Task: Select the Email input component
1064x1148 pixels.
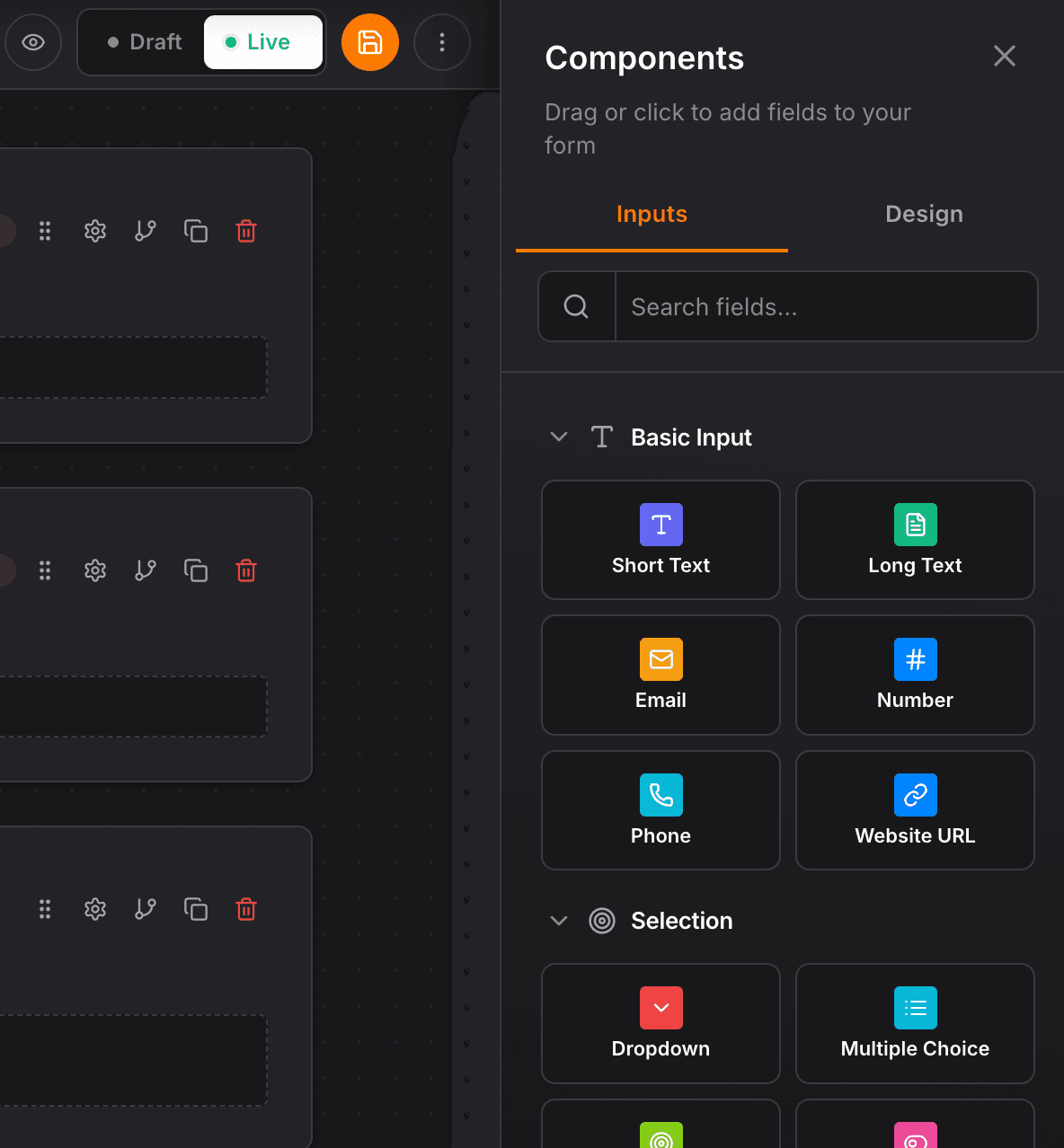Action: (661, 675)
